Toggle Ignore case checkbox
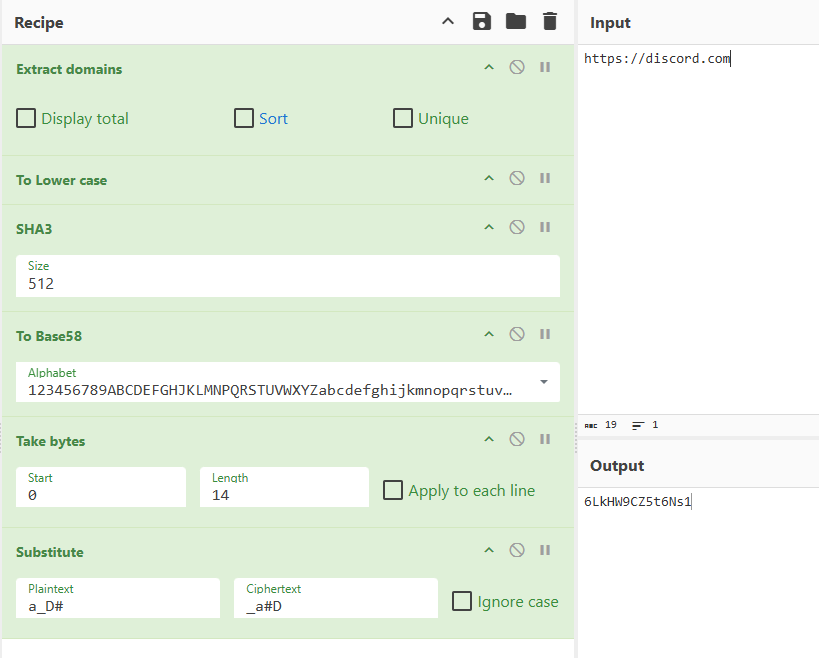Screen dimensions: 819x658 (x=462, y=601)
